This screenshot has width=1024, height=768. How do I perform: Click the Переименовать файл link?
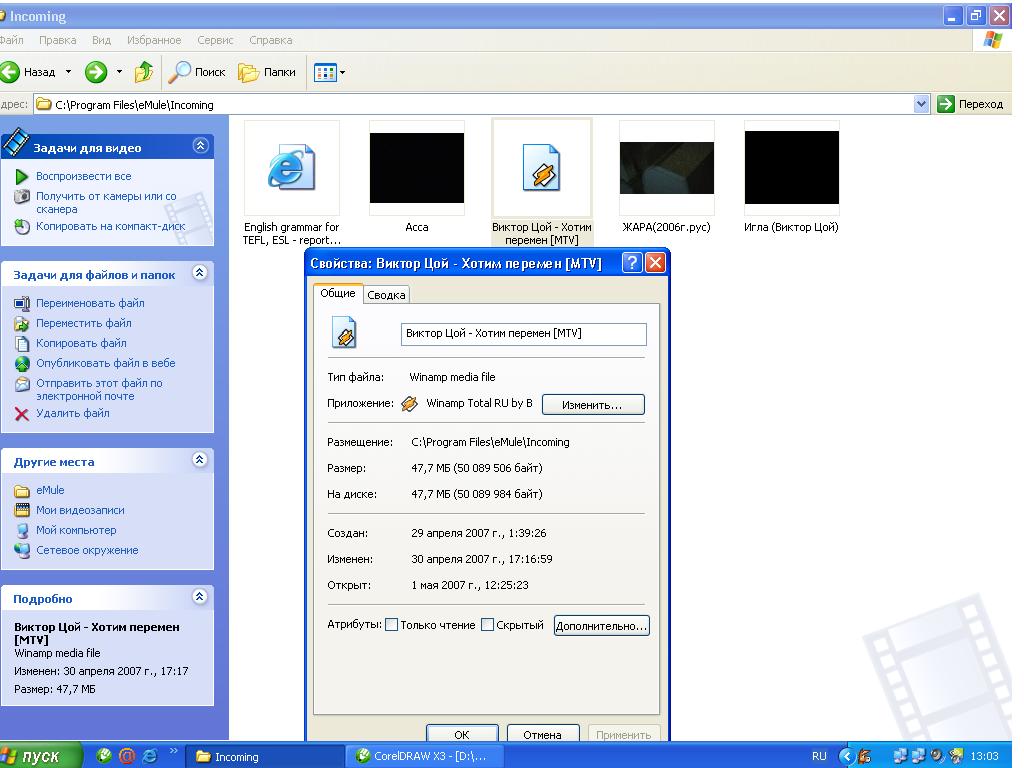[x=90, y=303]
